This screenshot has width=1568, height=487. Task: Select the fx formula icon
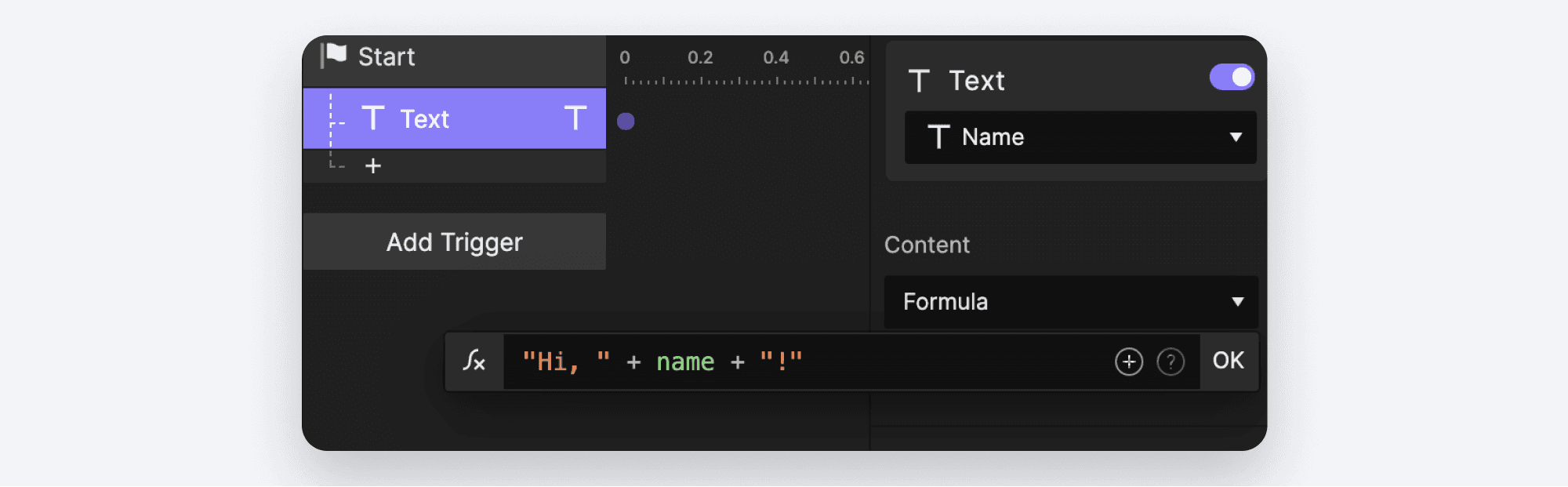click(x=474, y=361)
